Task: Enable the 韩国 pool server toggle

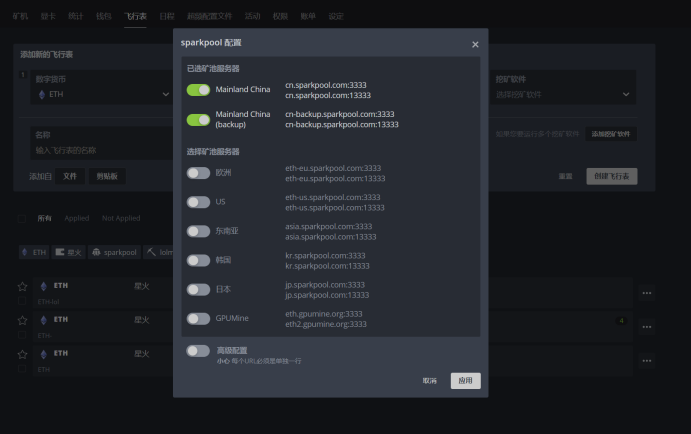Action: point(198,260)
